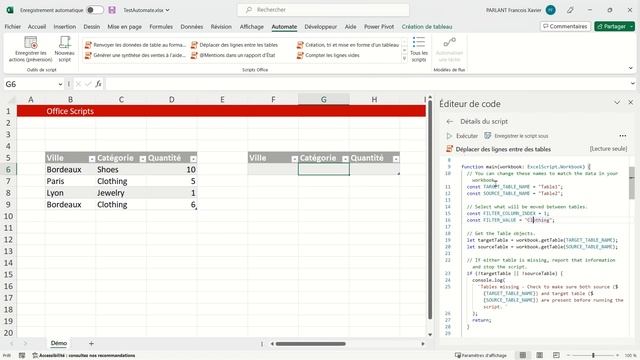Screen dimensions: 640x360
Task: Click the macro recording status bar icon
Action: tap(22, 356)
